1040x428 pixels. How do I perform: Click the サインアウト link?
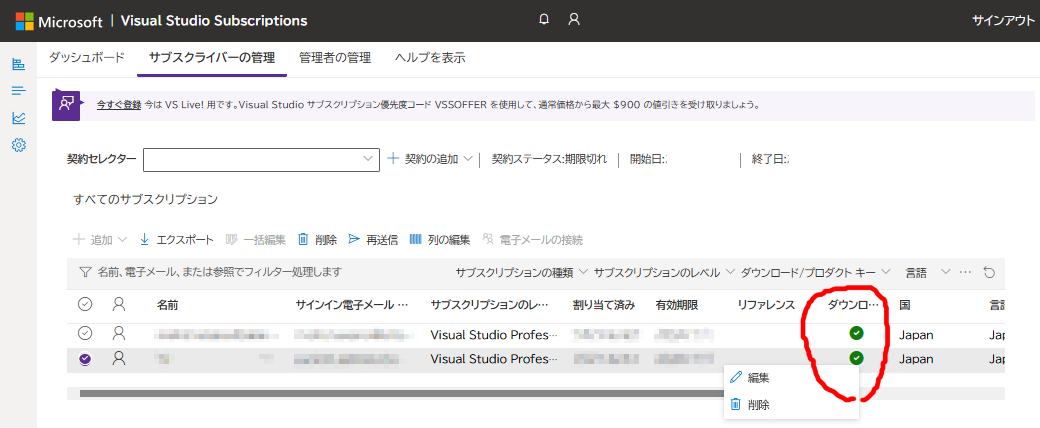coord(1004,21)
